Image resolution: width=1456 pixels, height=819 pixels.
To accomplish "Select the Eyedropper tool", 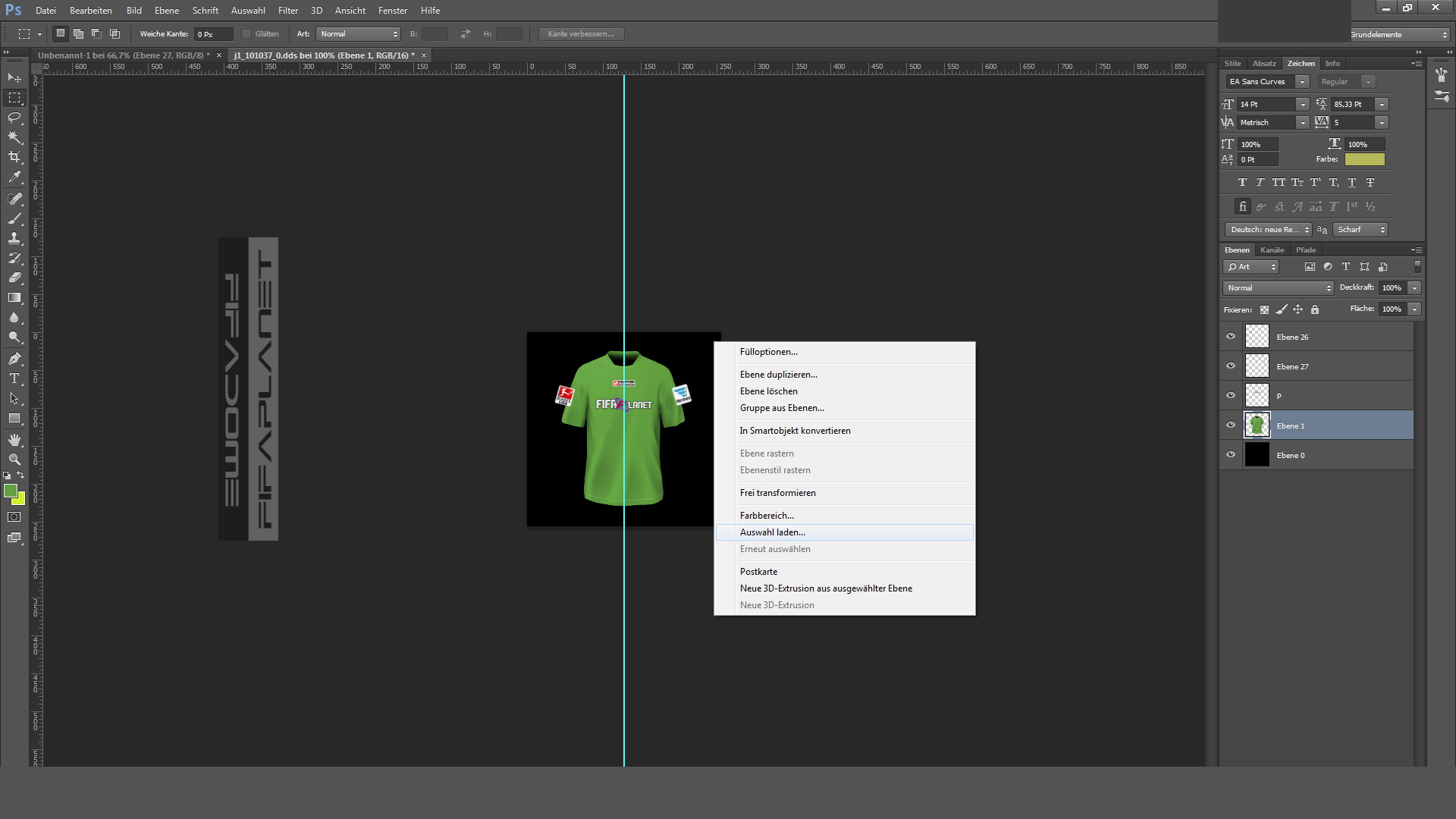I will (x=14, y=177).
